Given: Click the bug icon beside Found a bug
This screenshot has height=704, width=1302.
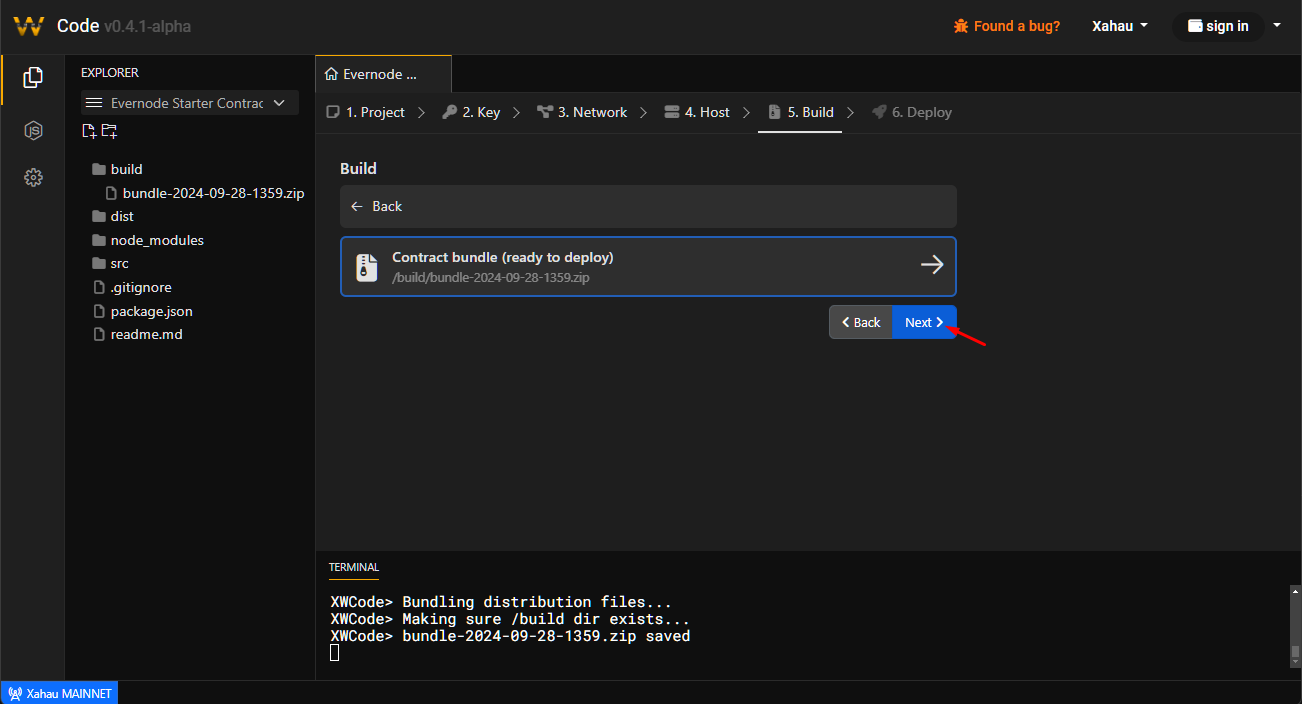Looking at the screenshot, I should 961,26.
